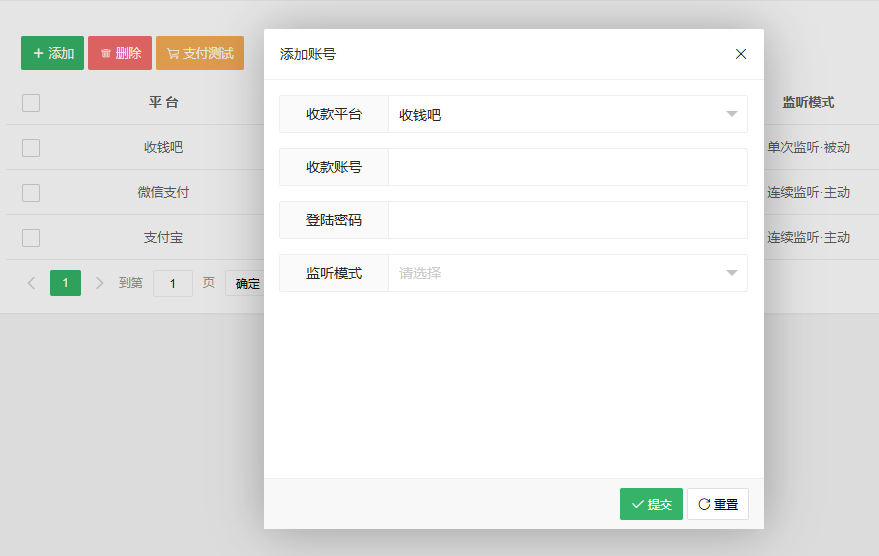Check the checkbox for 支付宝 row

[31, 237]
